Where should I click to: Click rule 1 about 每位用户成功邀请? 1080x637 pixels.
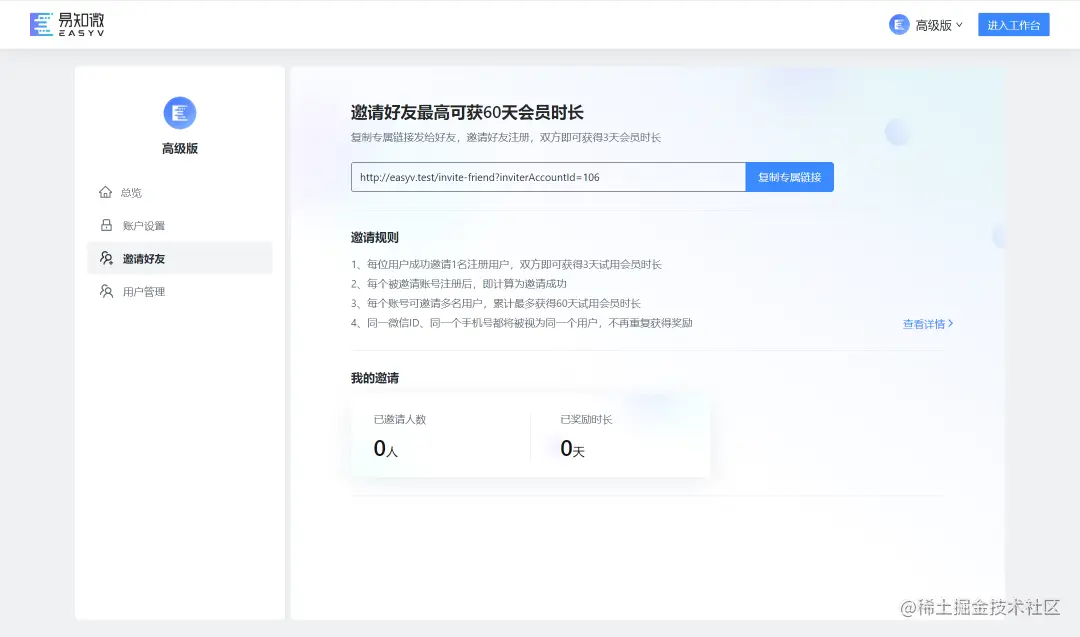pos(506,264)
